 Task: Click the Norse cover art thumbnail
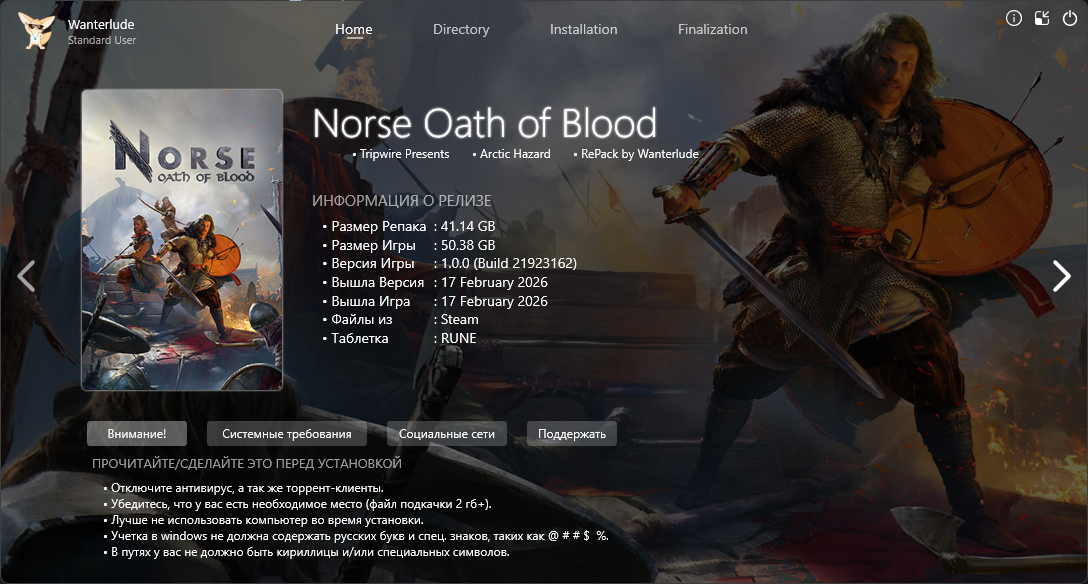(182, 240)
